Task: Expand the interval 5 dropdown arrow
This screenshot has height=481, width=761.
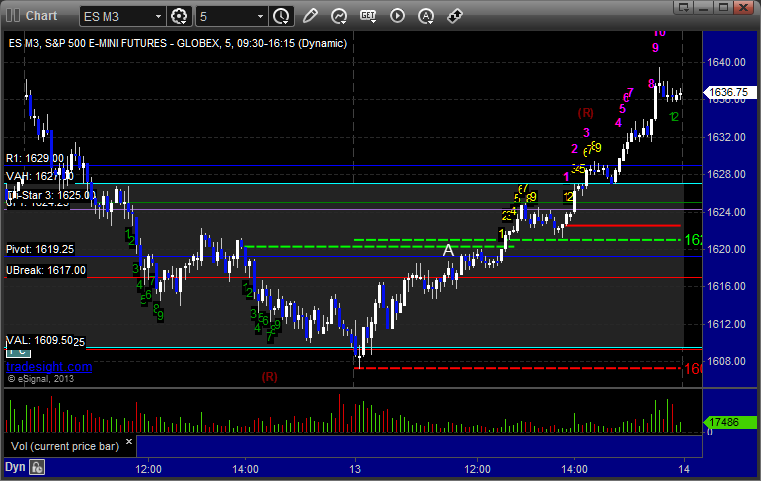Action: click(261, 17)
